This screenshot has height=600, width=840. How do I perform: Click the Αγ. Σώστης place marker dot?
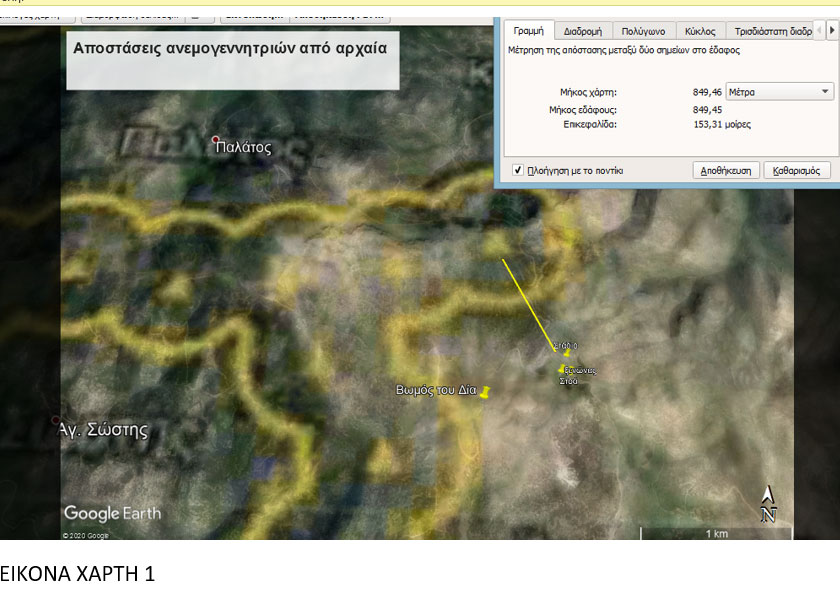56,420
